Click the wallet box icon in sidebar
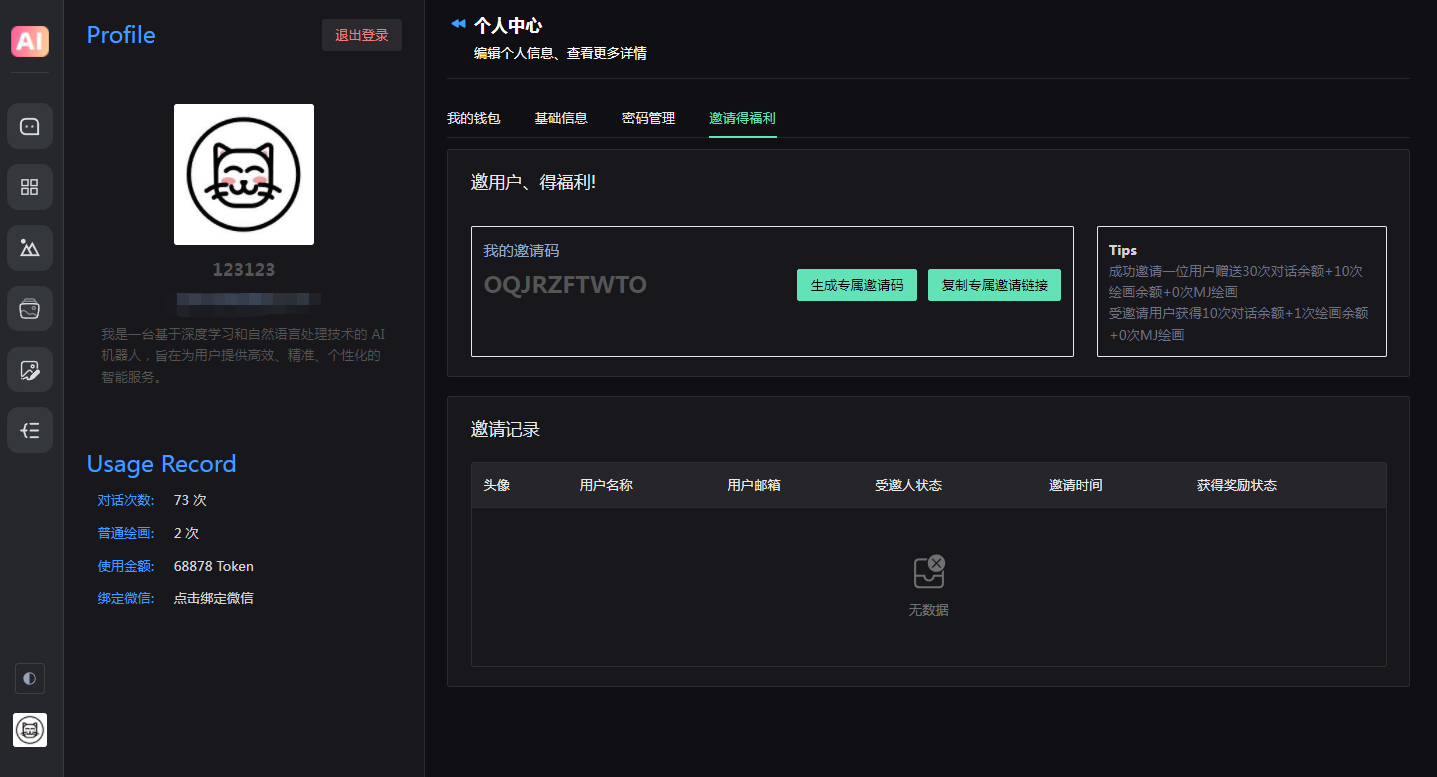 coord(29,308)
